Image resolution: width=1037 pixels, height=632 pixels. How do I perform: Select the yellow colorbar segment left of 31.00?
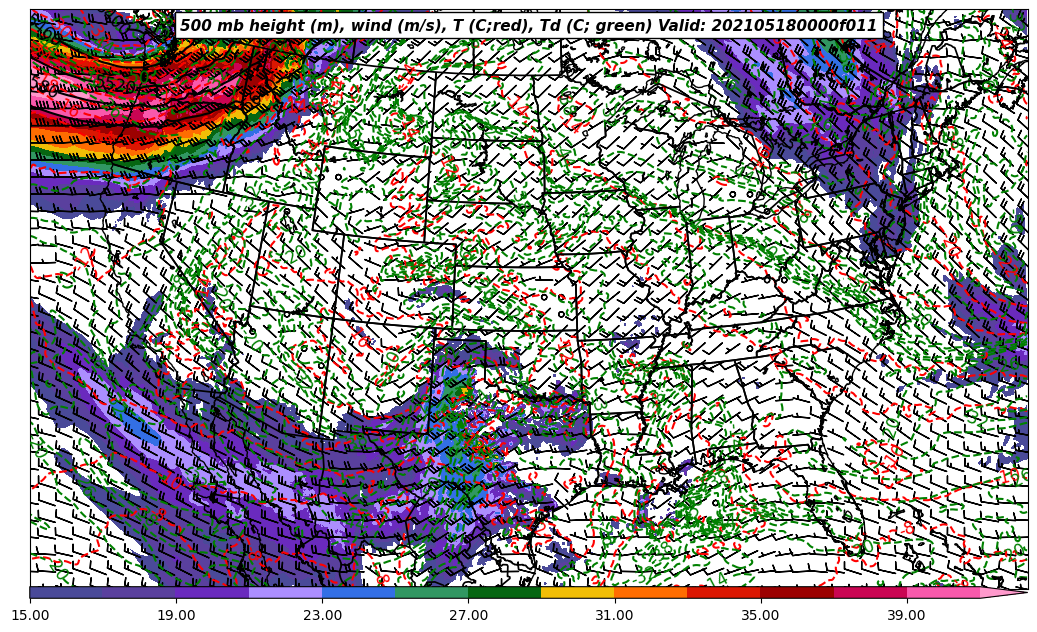click(x=578, y=592)
